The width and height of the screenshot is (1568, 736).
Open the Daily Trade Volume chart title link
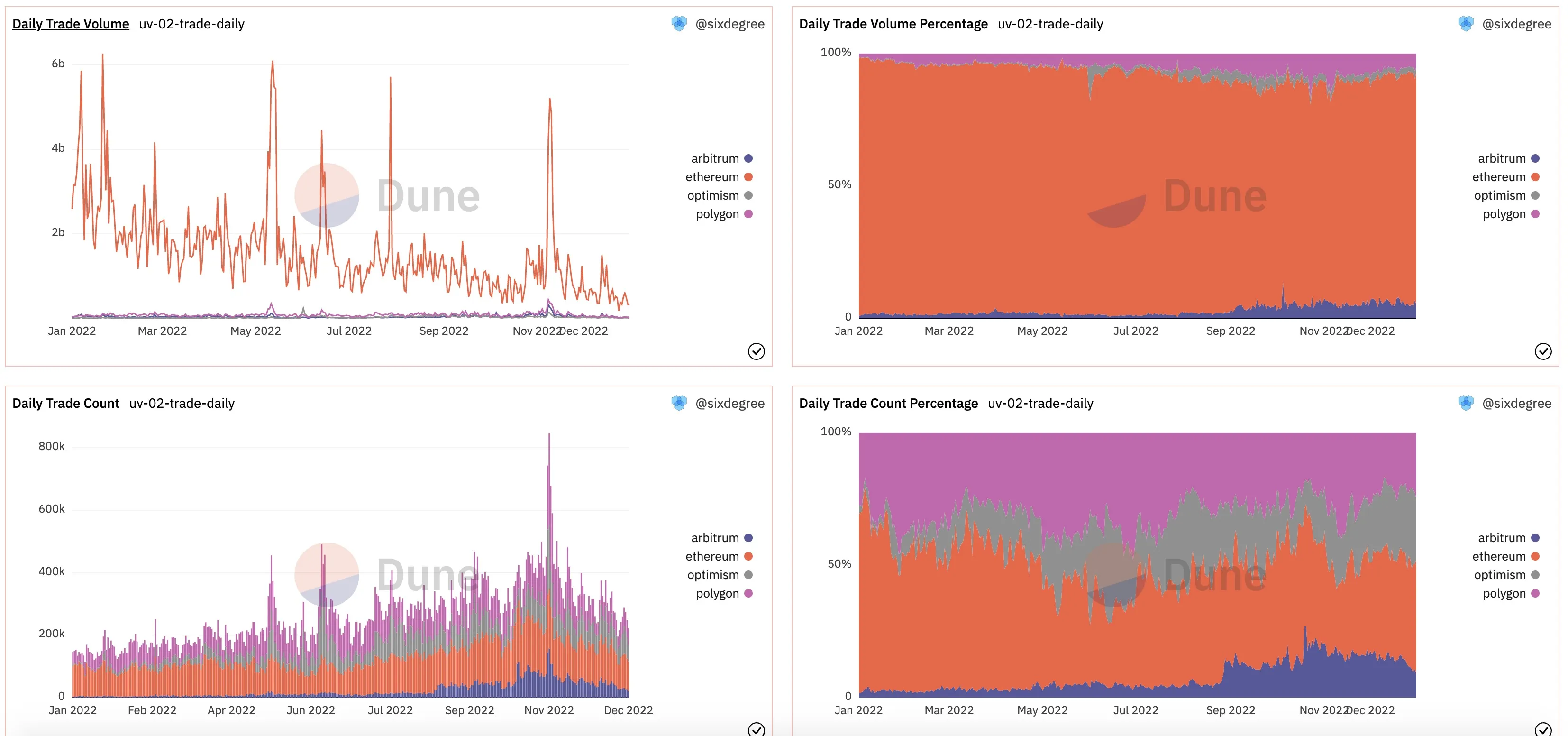(71, 24)
